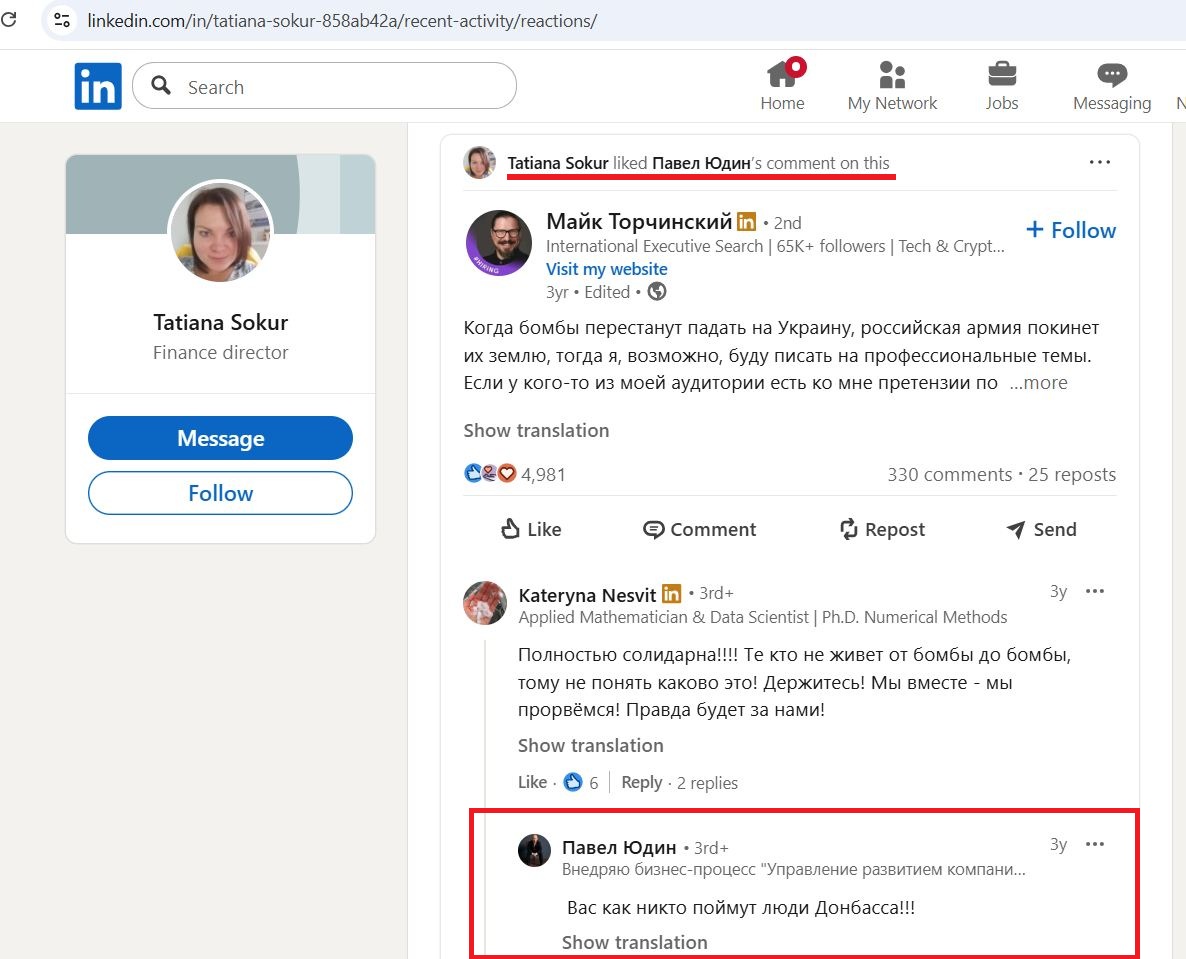Open LinkedIn Messaging
The image size is (1186, 959).
1111,85
